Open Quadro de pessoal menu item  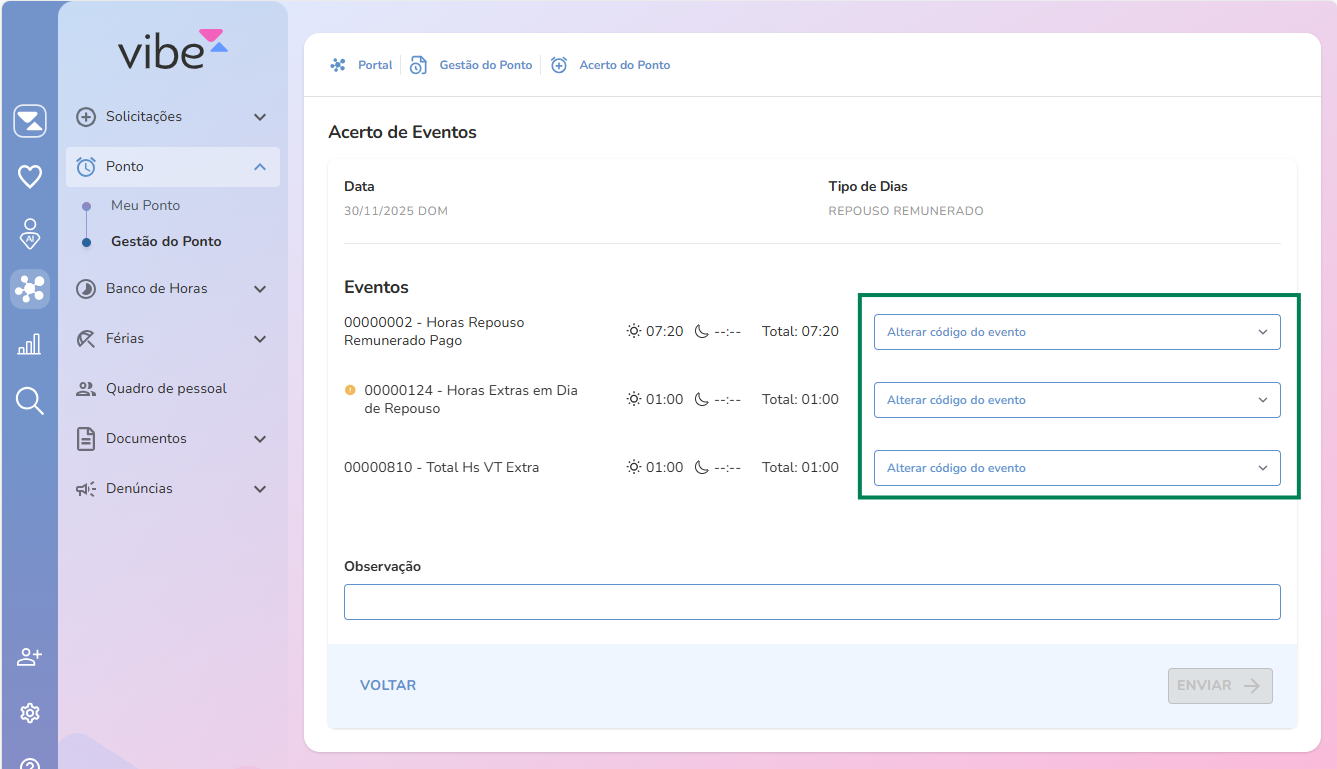166,389
